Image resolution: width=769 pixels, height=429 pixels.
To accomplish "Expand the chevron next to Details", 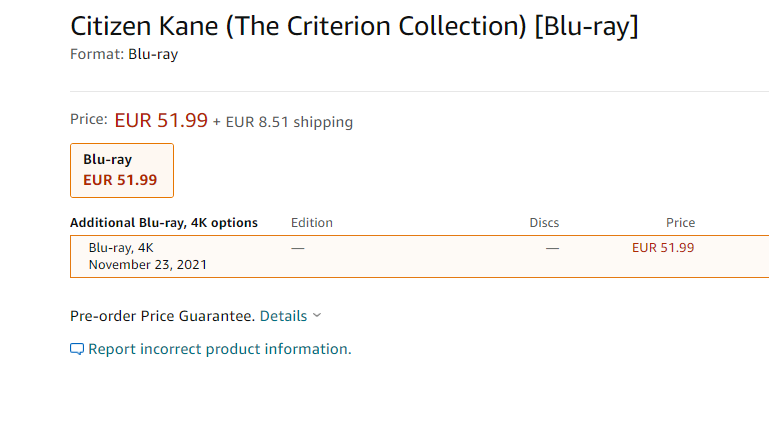I will [317, 315].
